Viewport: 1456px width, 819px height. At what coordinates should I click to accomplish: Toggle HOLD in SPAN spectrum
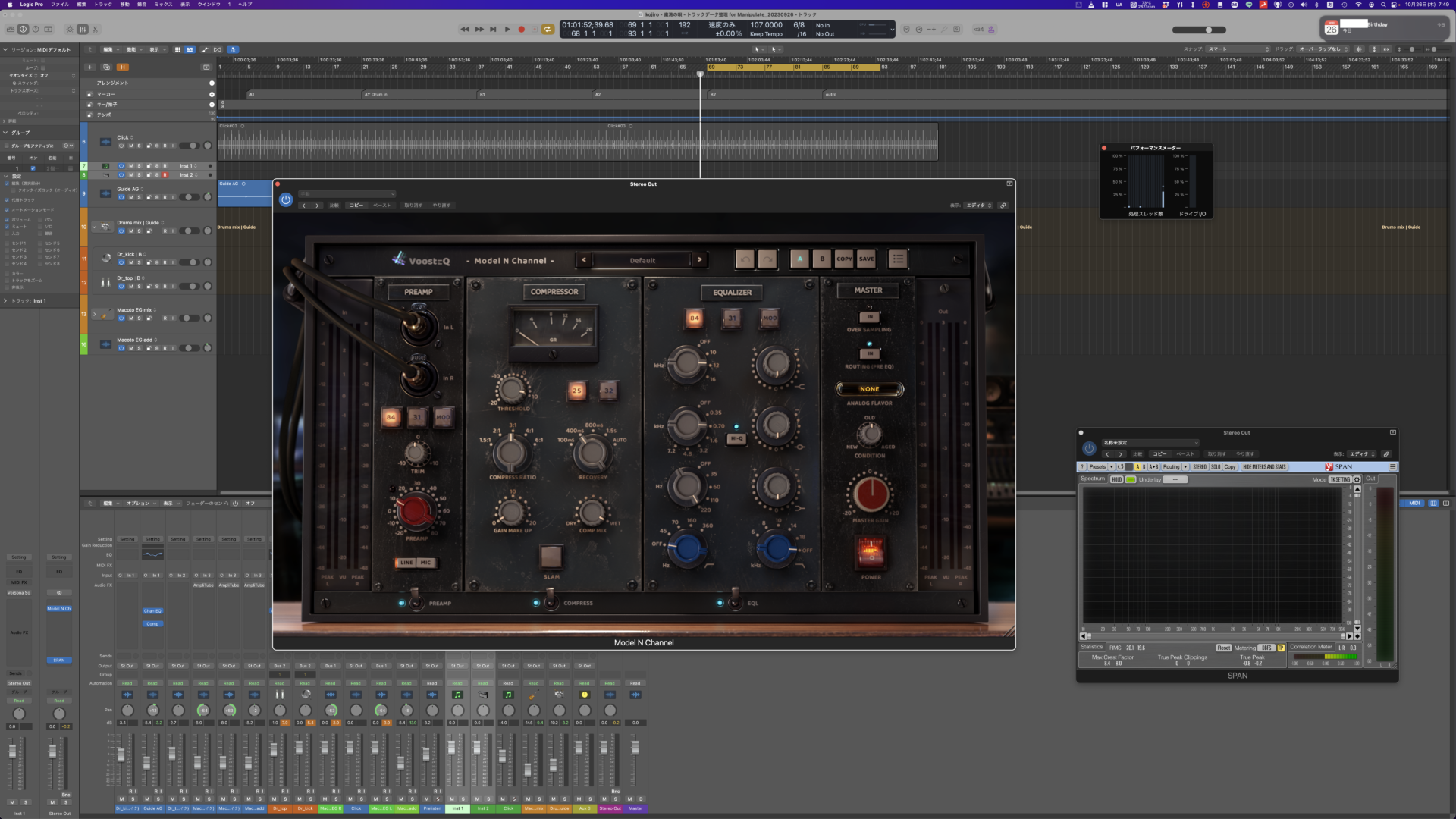1116,479
